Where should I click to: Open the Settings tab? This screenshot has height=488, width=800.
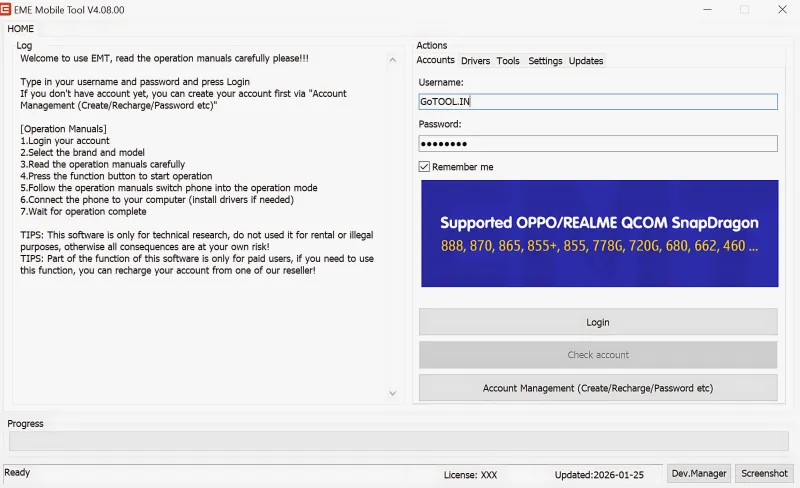545,61
